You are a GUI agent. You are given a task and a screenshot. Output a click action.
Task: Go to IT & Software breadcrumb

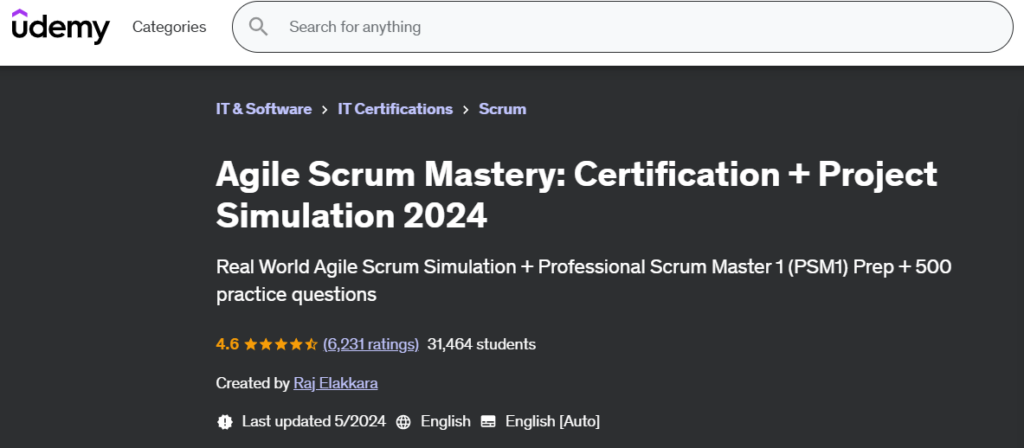[x=264, y=109]
